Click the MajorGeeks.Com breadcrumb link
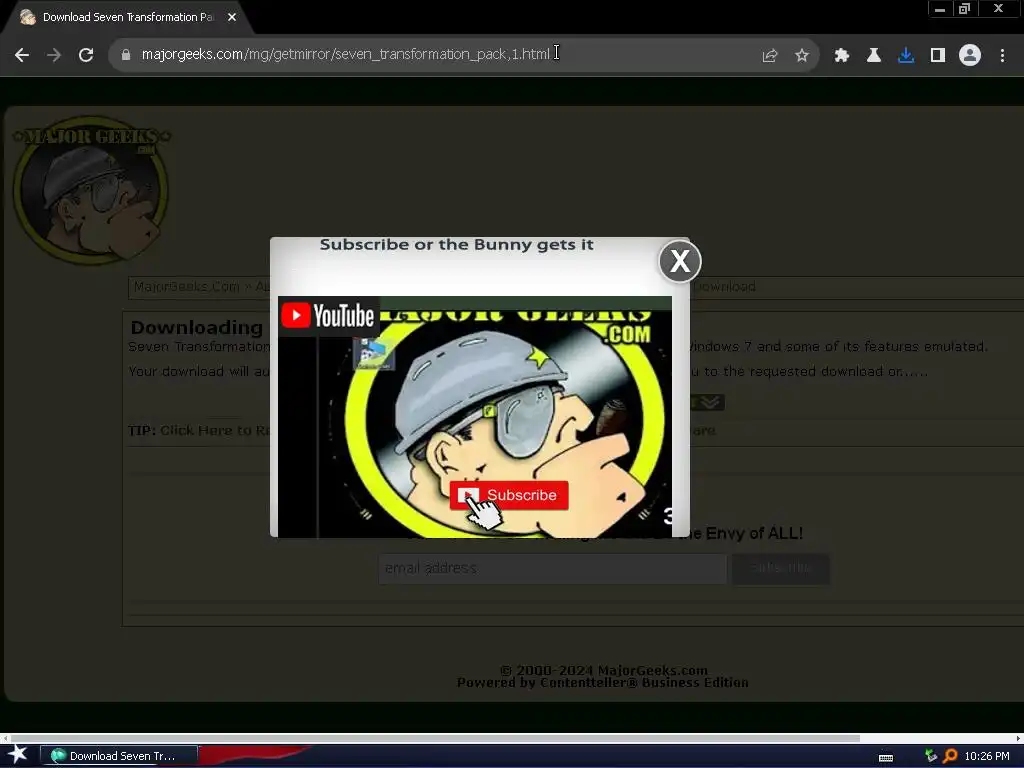Image resolution: width=1024 pixels, height=768 pixels. [187, 287]
